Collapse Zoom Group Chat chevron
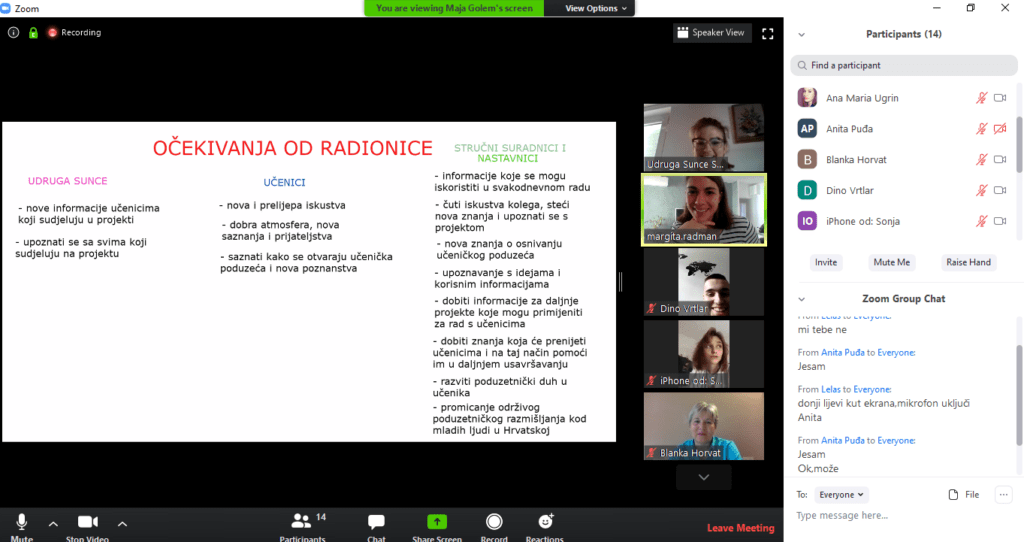The image size is (1024, 542). 801,299
